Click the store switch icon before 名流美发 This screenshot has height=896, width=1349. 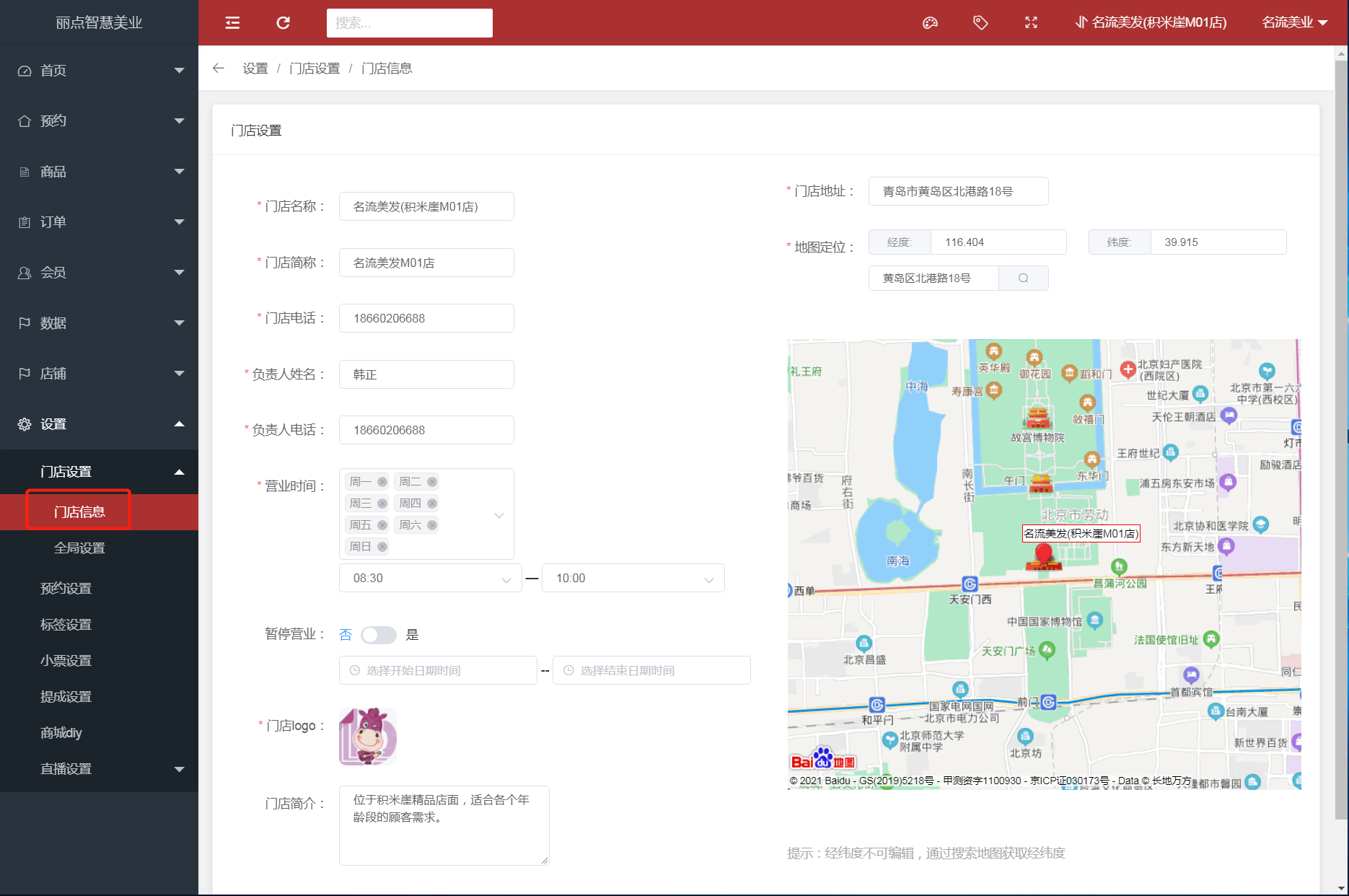tap(1081, 22)
